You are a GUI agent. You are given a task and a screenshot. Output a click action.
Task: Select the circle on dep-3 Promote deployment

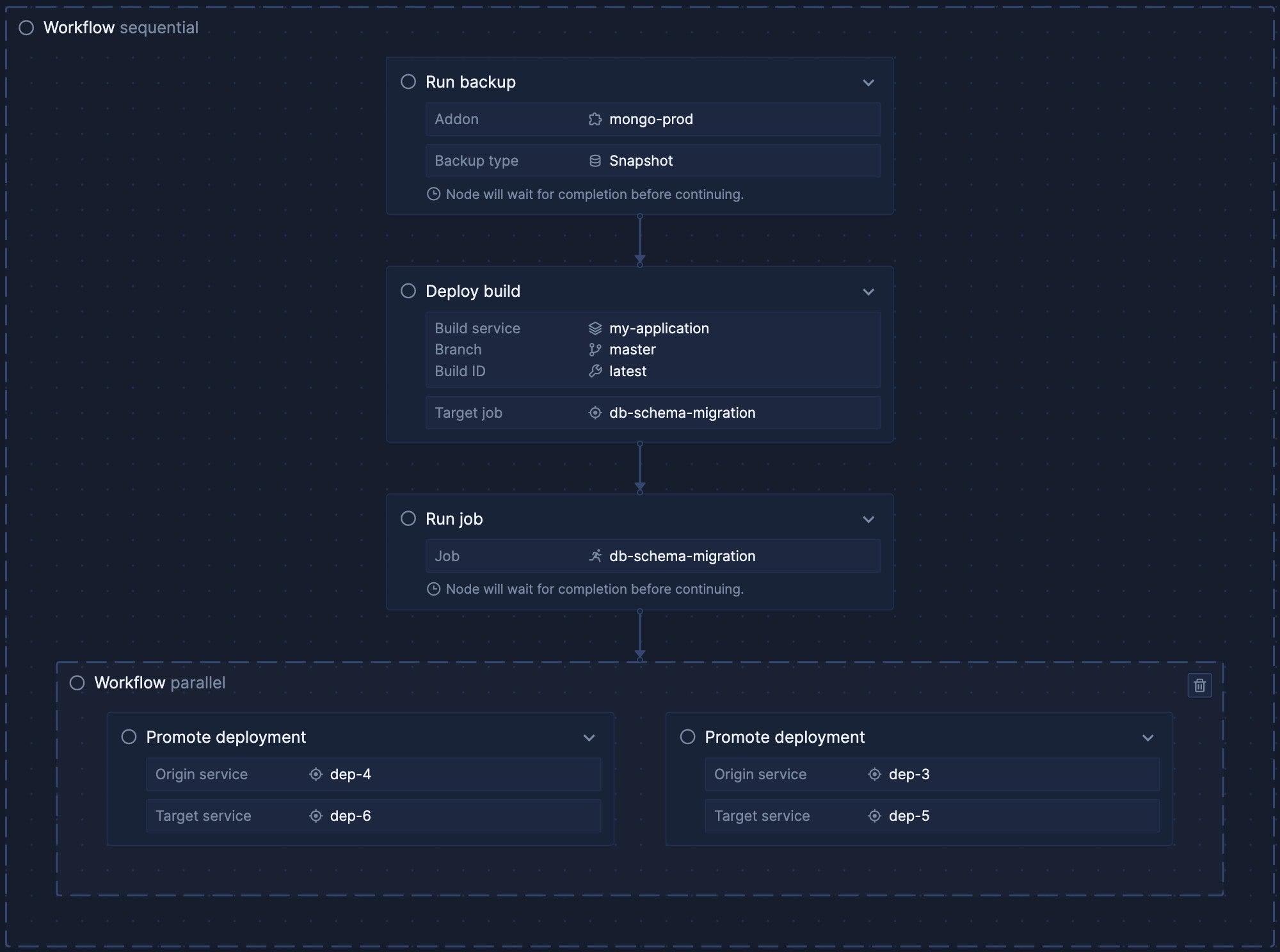688,737
